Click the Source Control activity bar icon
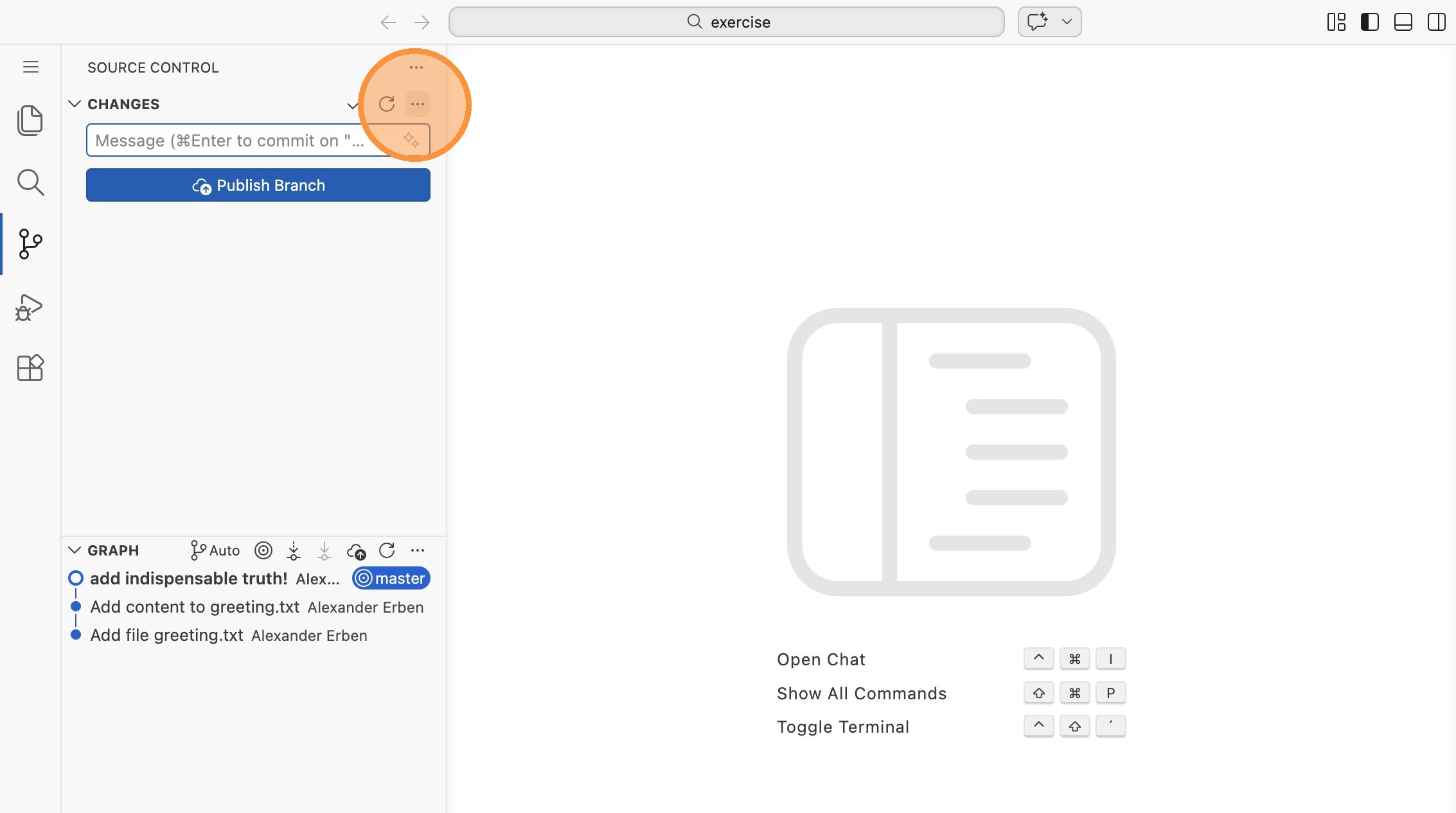Screen dimensions: 1456x813 [30, 244]
